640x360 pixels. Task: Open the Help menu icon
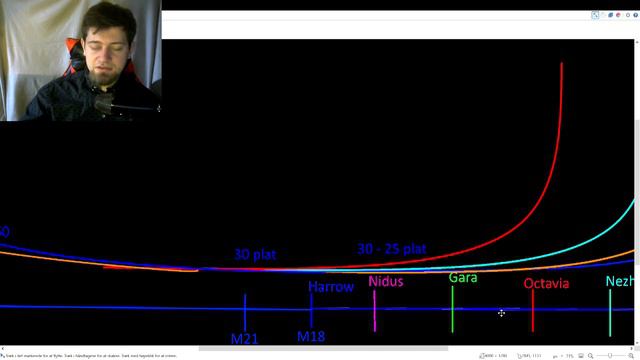[x=636, y=15]
